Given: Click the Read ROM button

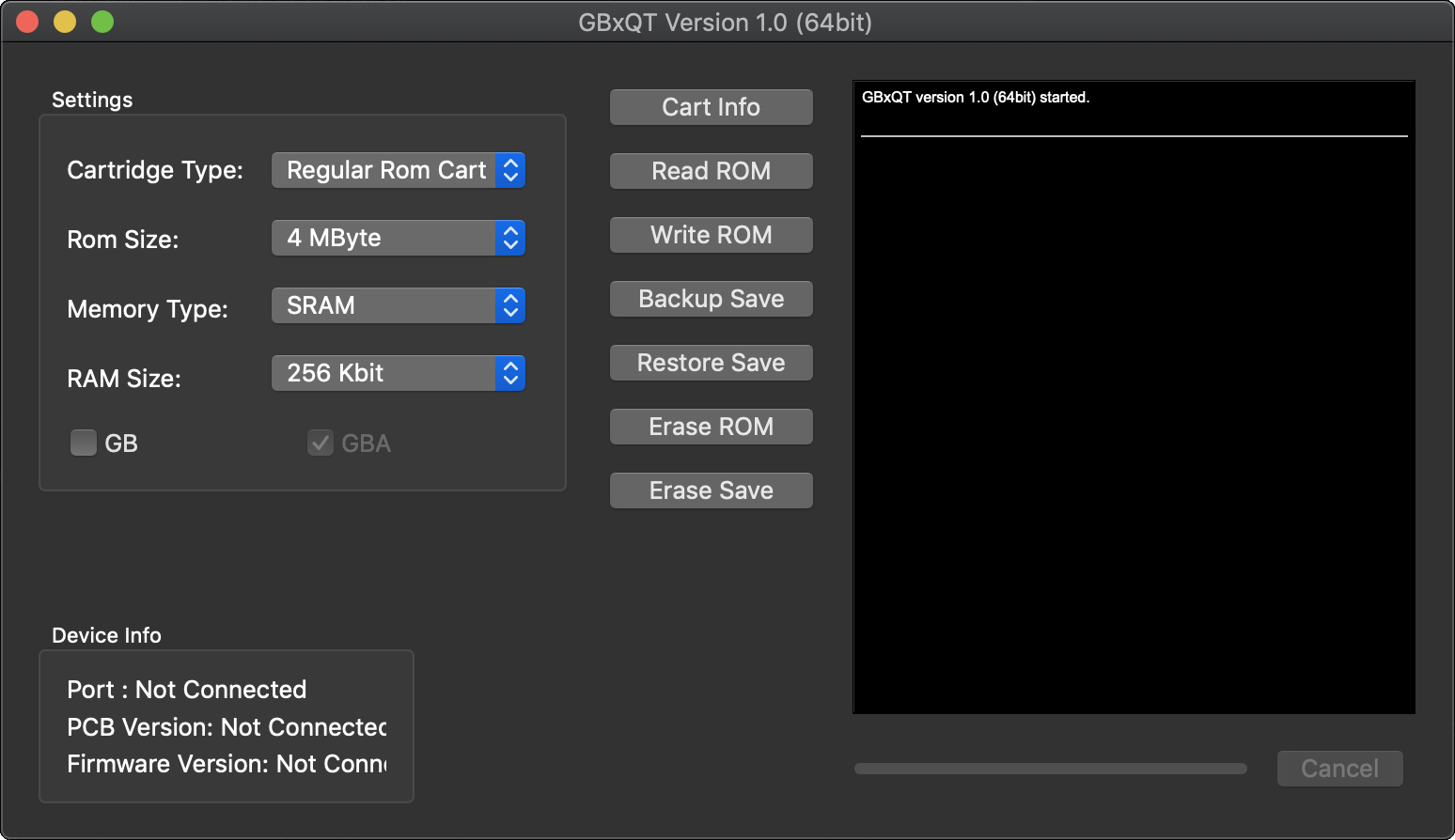Looking at the screenshot, I should (712, 171).
